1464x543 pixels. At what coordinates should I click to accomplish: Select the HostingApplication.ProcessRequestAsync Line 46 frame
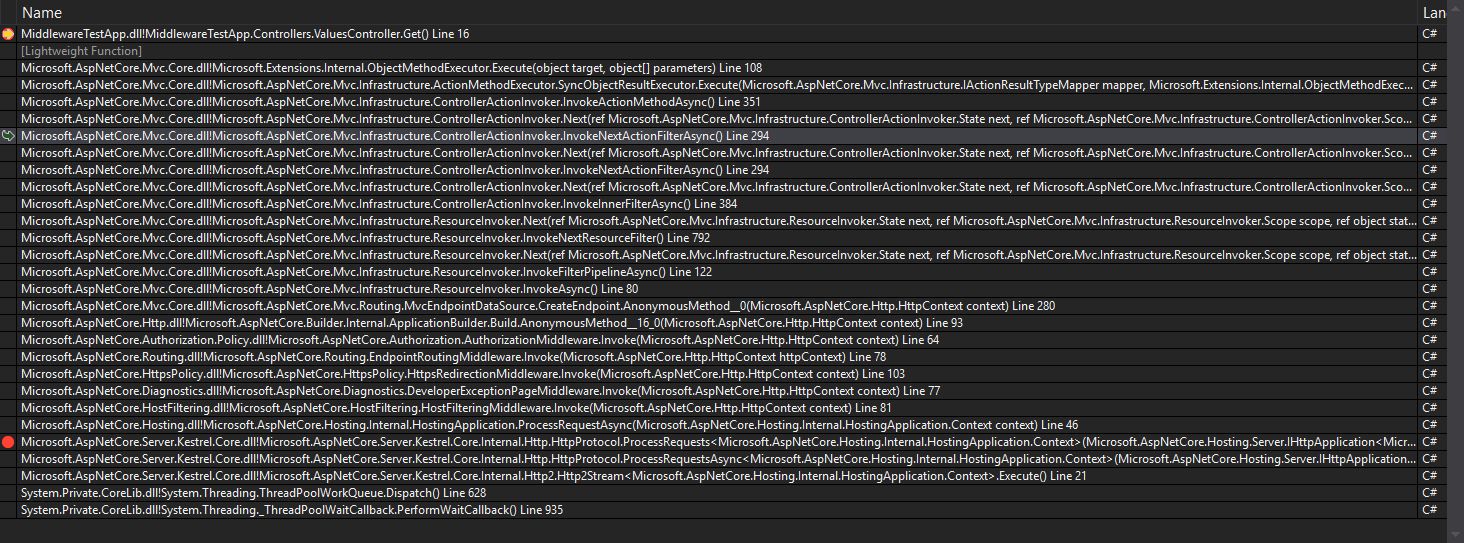[549, 425]
